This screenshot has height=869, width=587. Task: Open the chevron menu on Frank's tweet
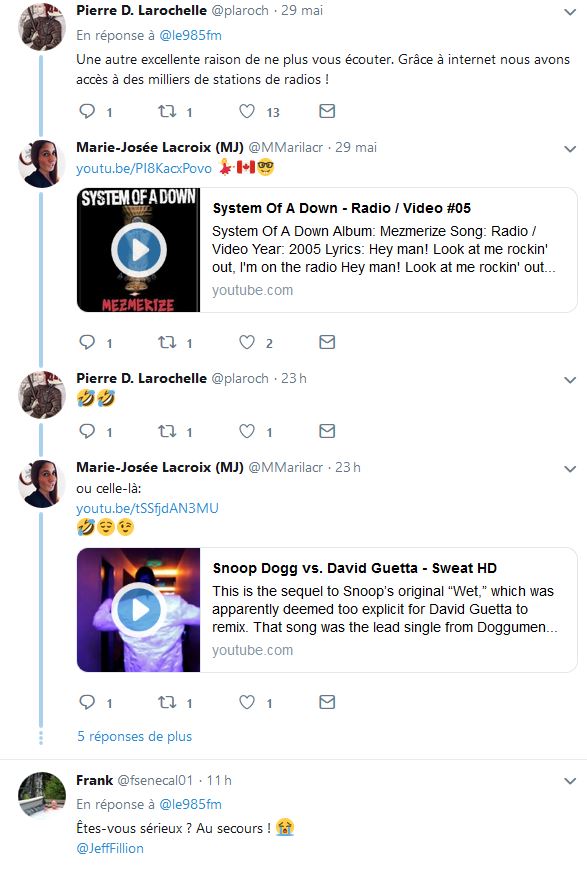click(570, 781)
